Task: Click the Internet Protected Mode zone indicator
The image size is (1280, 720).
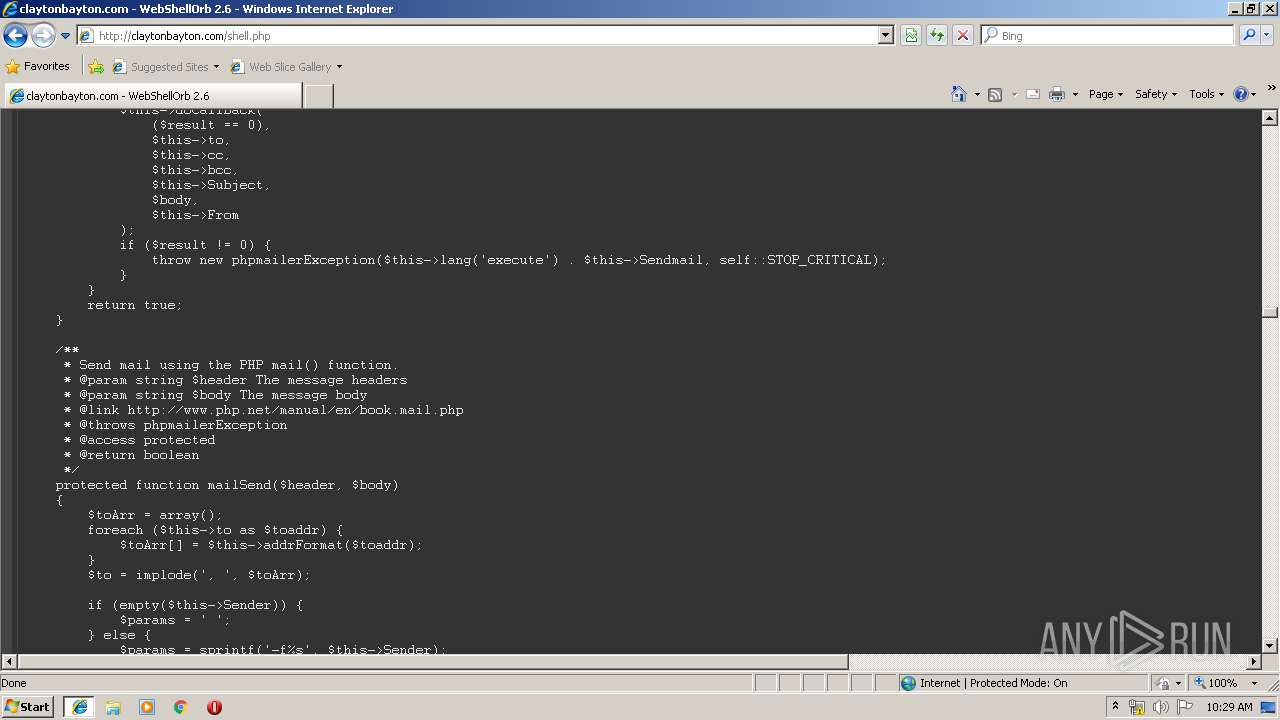Action: [983, 683]
